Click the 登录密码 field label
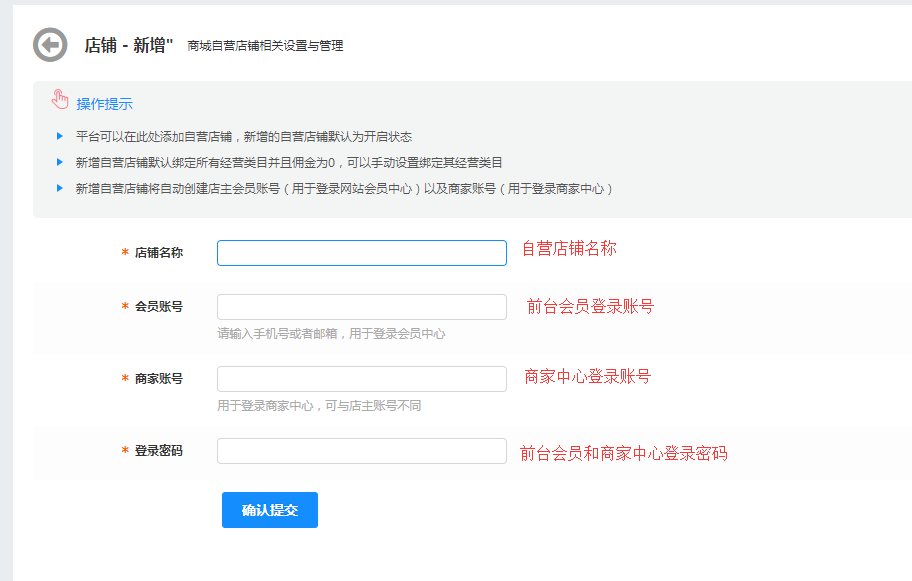912x581 pixels. [158, 451]
